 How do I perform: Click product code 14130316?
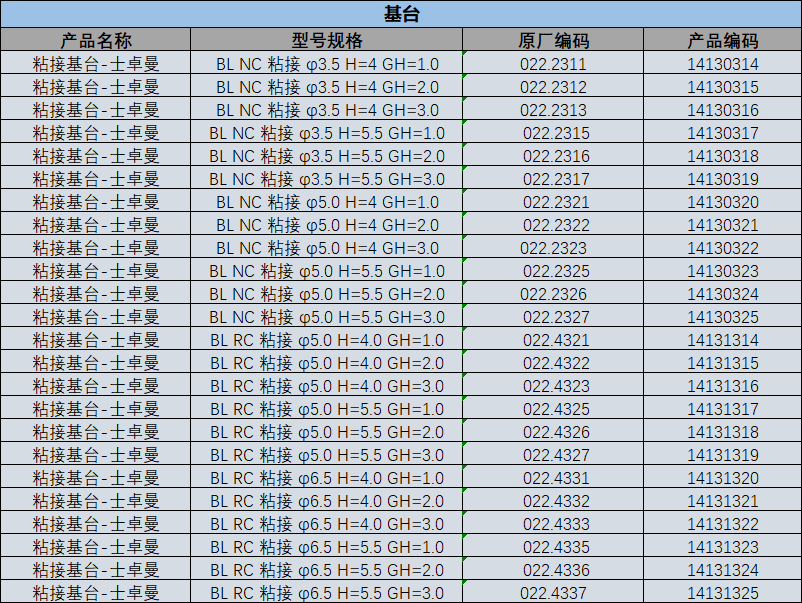click(x=722, y=110)
